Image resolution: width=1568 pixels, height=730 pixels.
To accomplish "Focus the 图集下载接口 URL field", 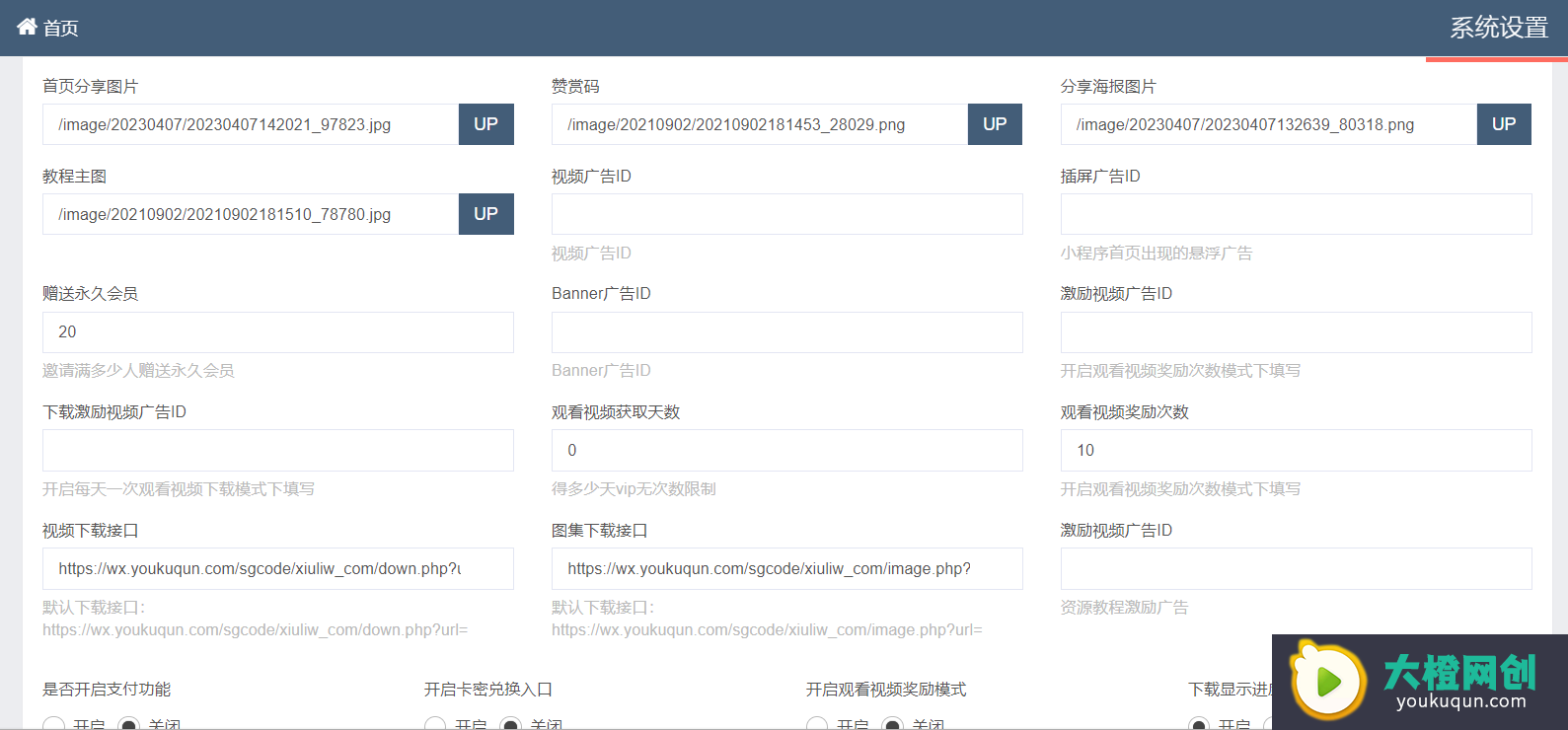I will point(787,569).
